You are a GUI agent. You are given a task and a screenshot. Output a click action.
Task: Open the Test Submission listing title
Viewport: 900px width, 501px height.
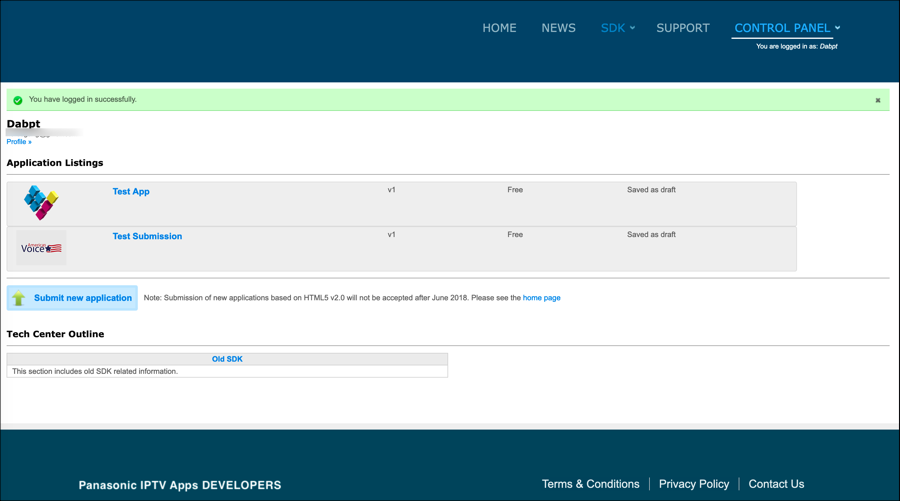[147, 236]
